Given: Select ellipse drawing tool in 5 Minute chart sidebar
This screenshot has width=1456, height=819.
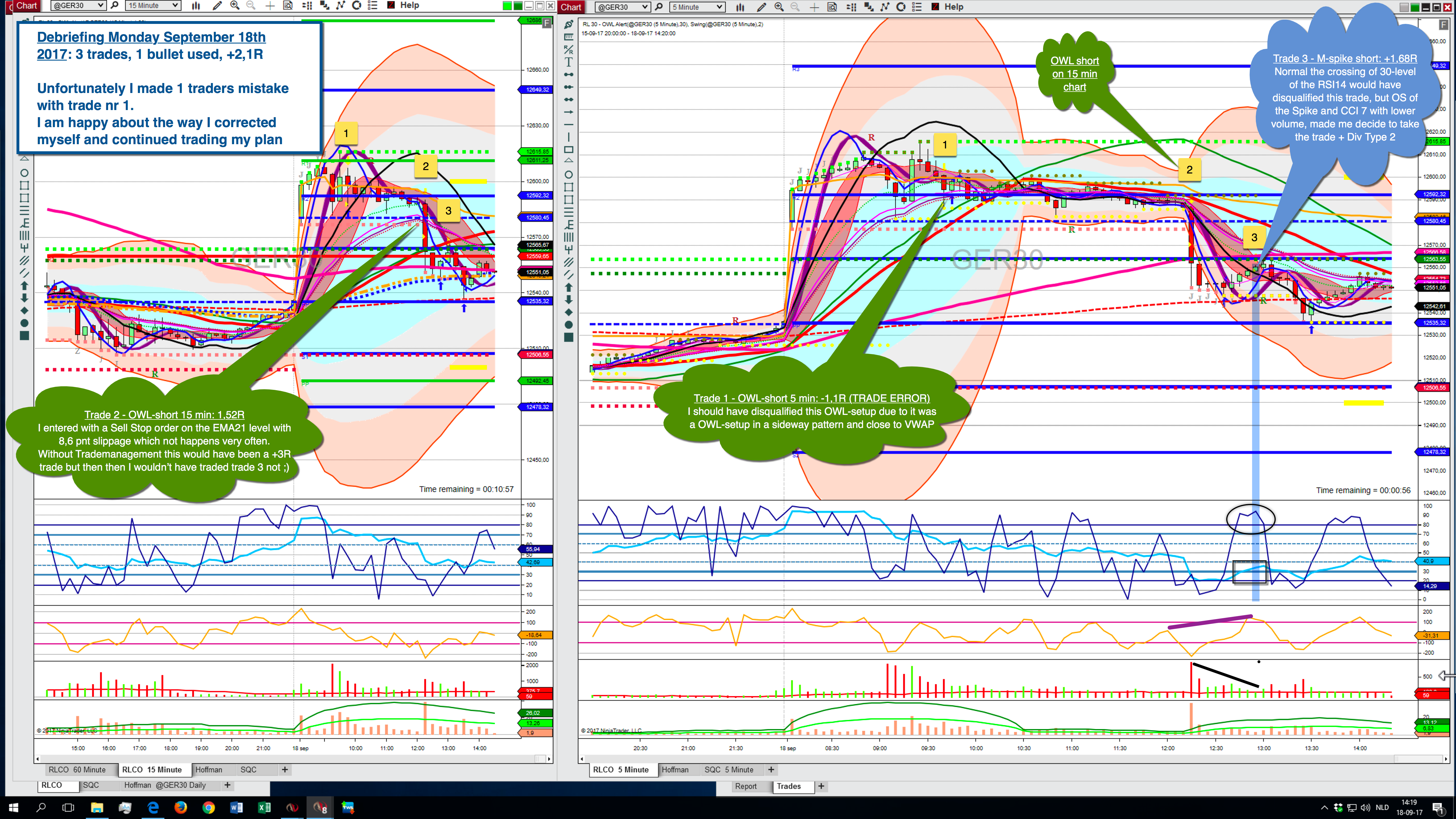Looking at the screenshot, I should coord(569,175).
